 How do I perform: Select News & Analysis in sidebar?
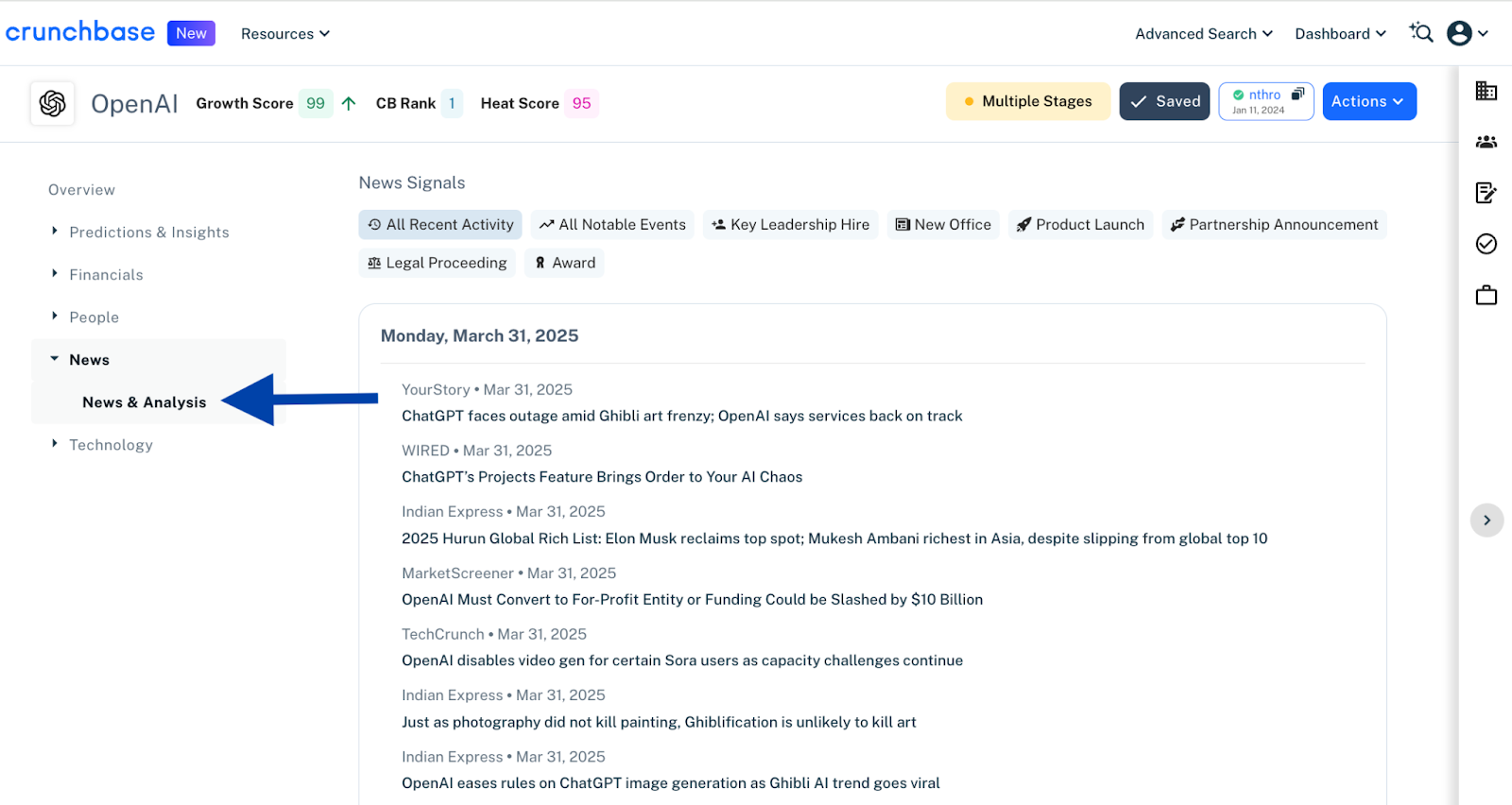144,402
